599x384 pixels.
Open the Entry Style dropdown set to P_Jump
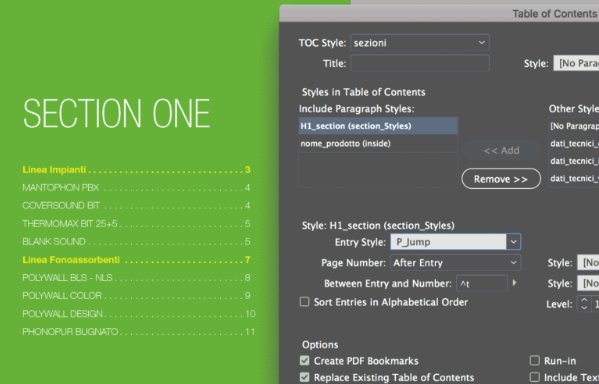(x=455, y=242)
